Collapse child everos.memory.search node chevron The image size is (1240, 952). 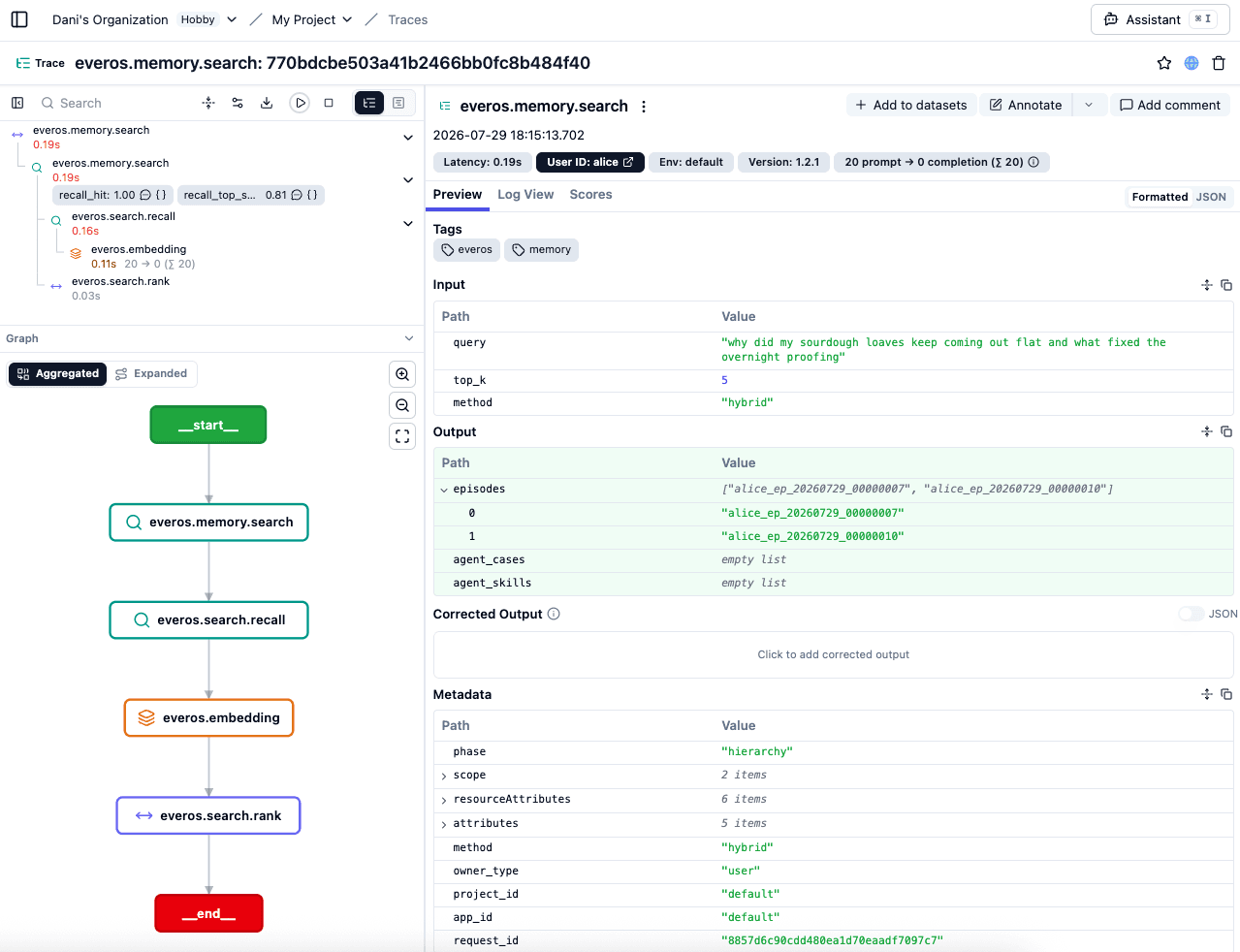(408, 180)
